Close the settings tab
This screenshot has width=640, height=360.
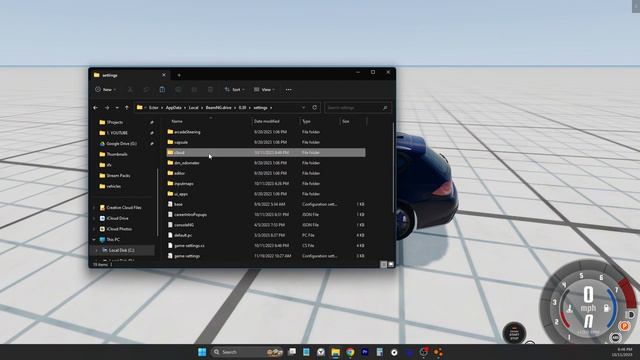pyautogui.click(x=164, y=75)
